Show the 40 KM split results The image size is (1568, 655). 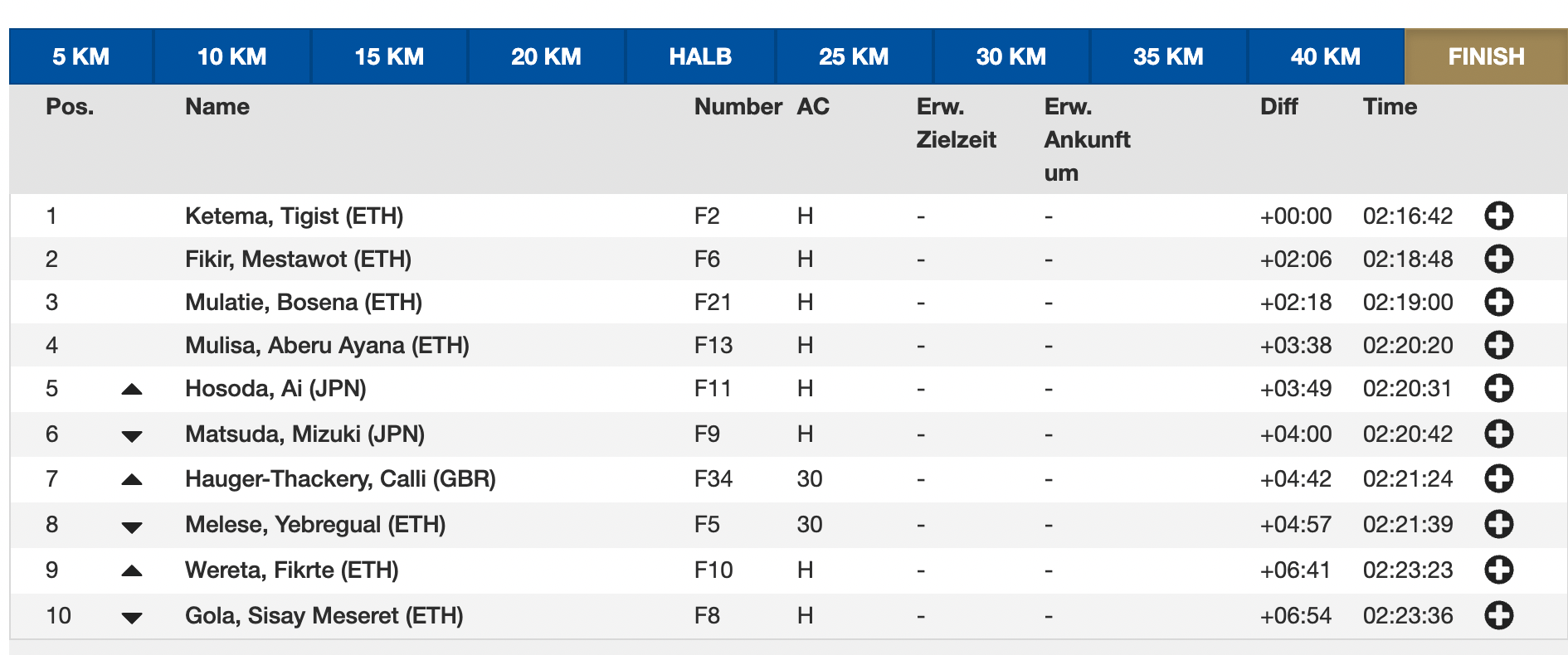(x=1325, y=56)
